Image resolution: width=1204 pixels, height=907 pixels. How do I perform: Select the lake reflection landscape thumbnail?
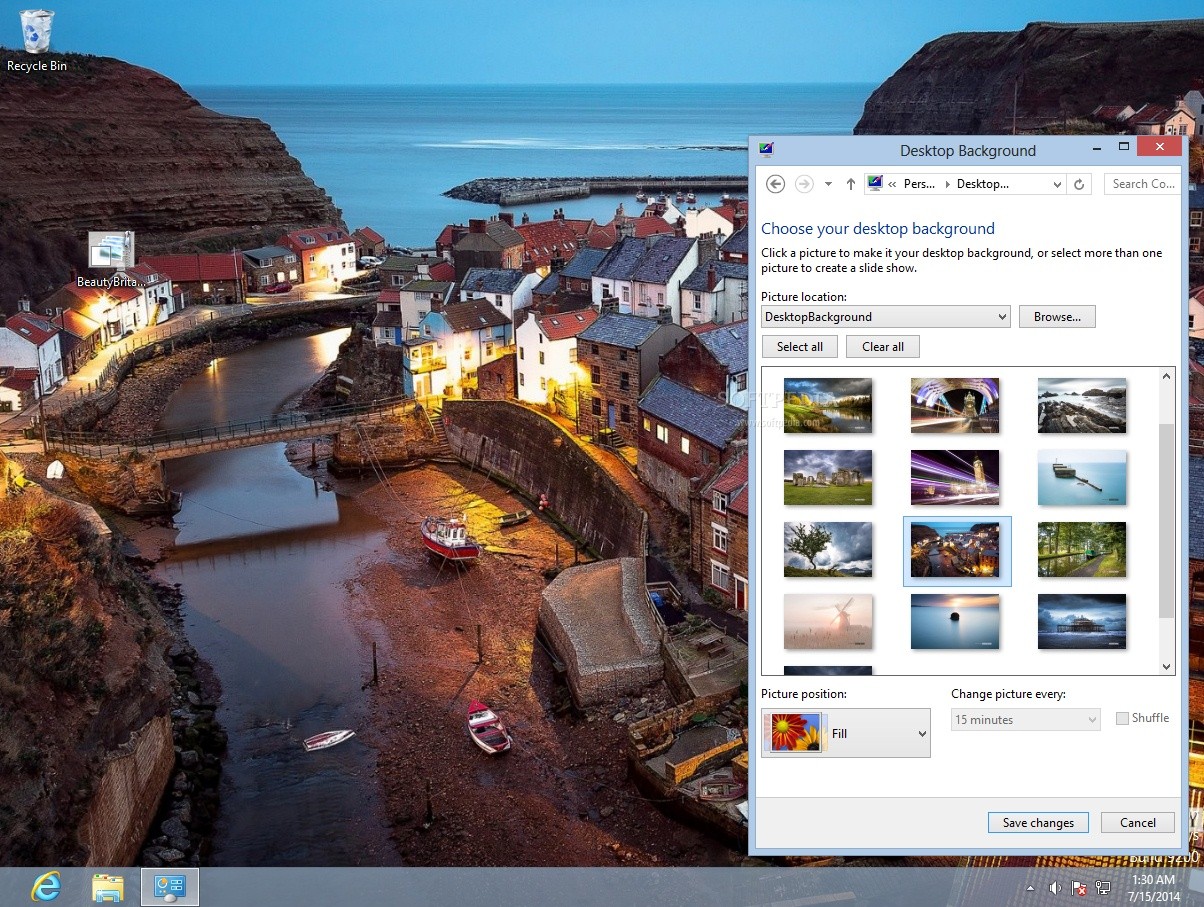[x=828, y=405]
